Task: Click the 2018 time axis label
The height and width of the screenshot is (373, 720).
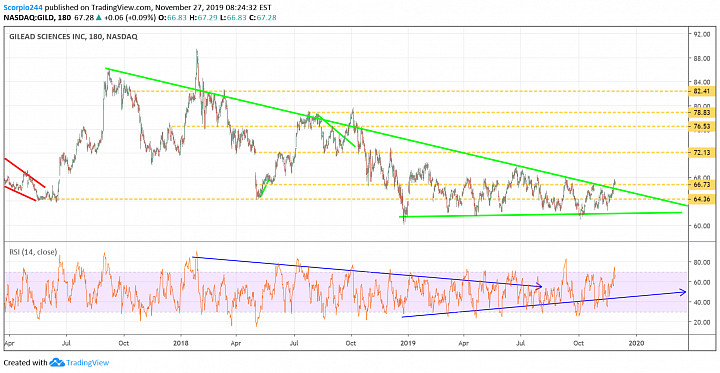Action: pos(181,342)
